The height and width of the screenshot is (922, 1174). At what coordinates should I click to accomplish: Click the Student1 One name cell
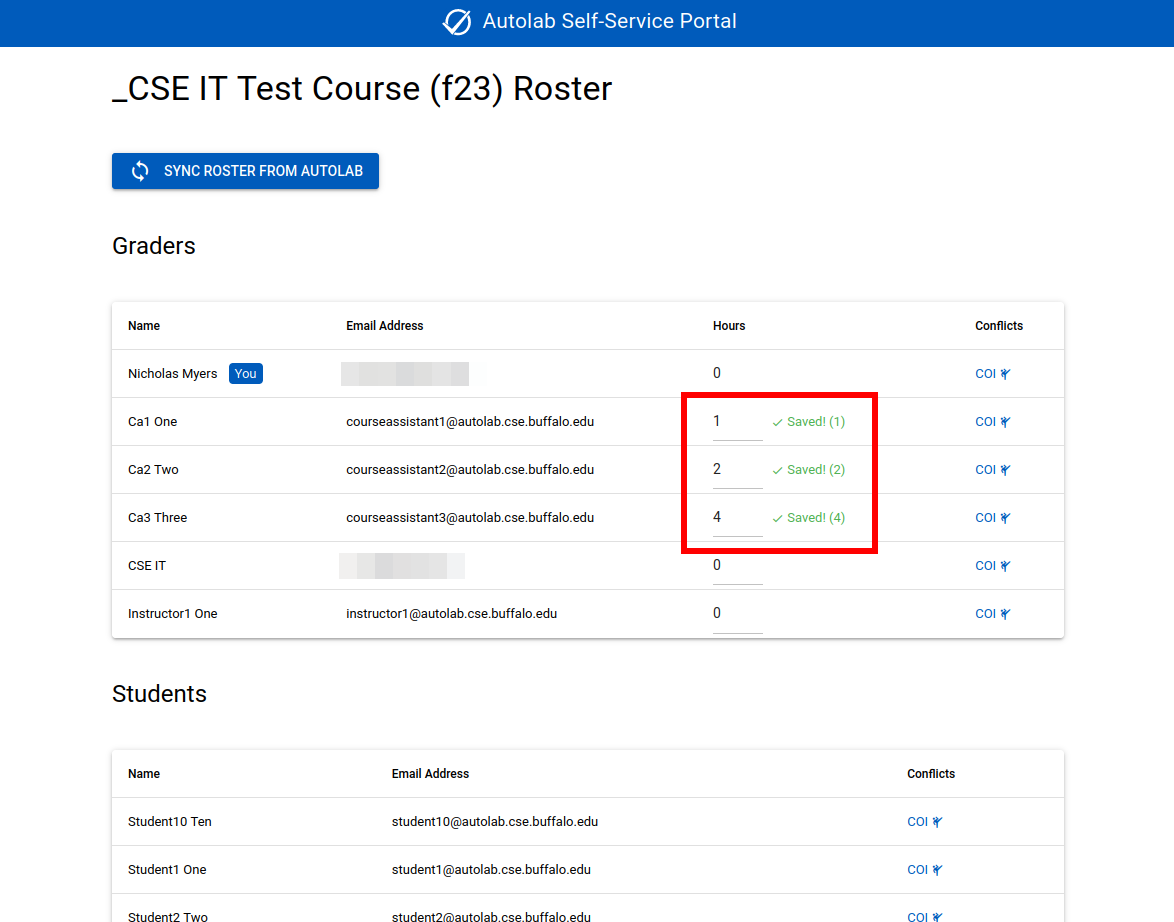tap(167, 870)
